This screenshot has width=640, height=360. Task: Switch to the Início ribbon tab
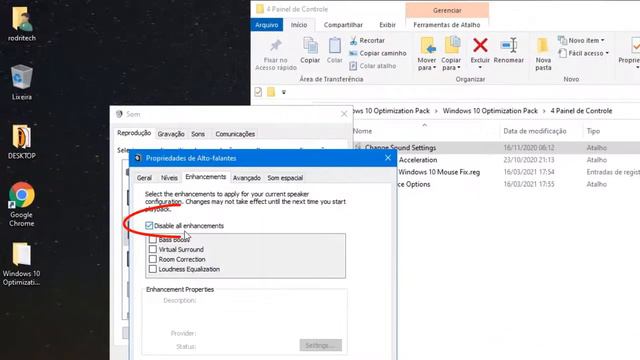[x=299, y=25]
